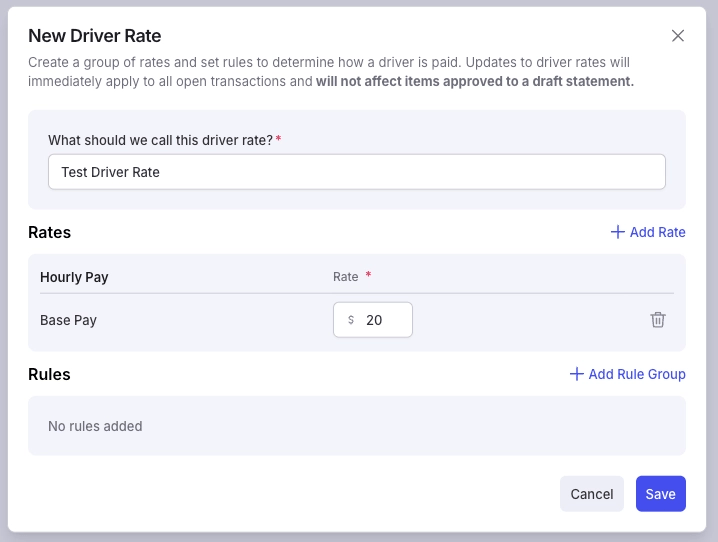Click the Rate column label
This screenshot has height=542, width=718.
point(346,277)
